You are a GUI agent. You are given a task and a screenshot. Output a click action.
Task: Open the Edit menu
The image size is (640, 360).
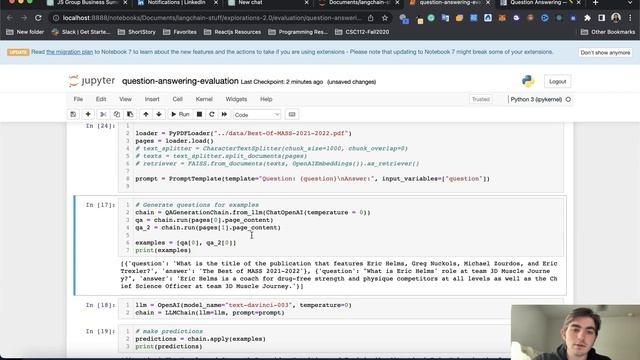tap(101, 99)
